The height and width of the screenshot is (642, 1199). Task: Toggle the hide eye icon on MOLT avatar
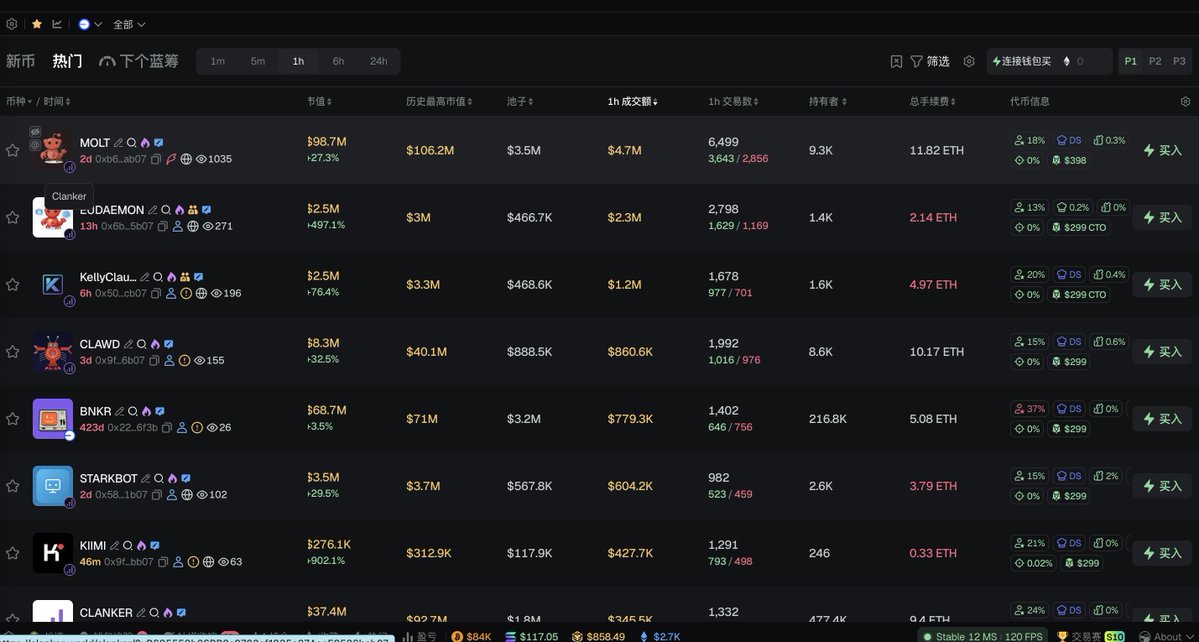[35, 132]
